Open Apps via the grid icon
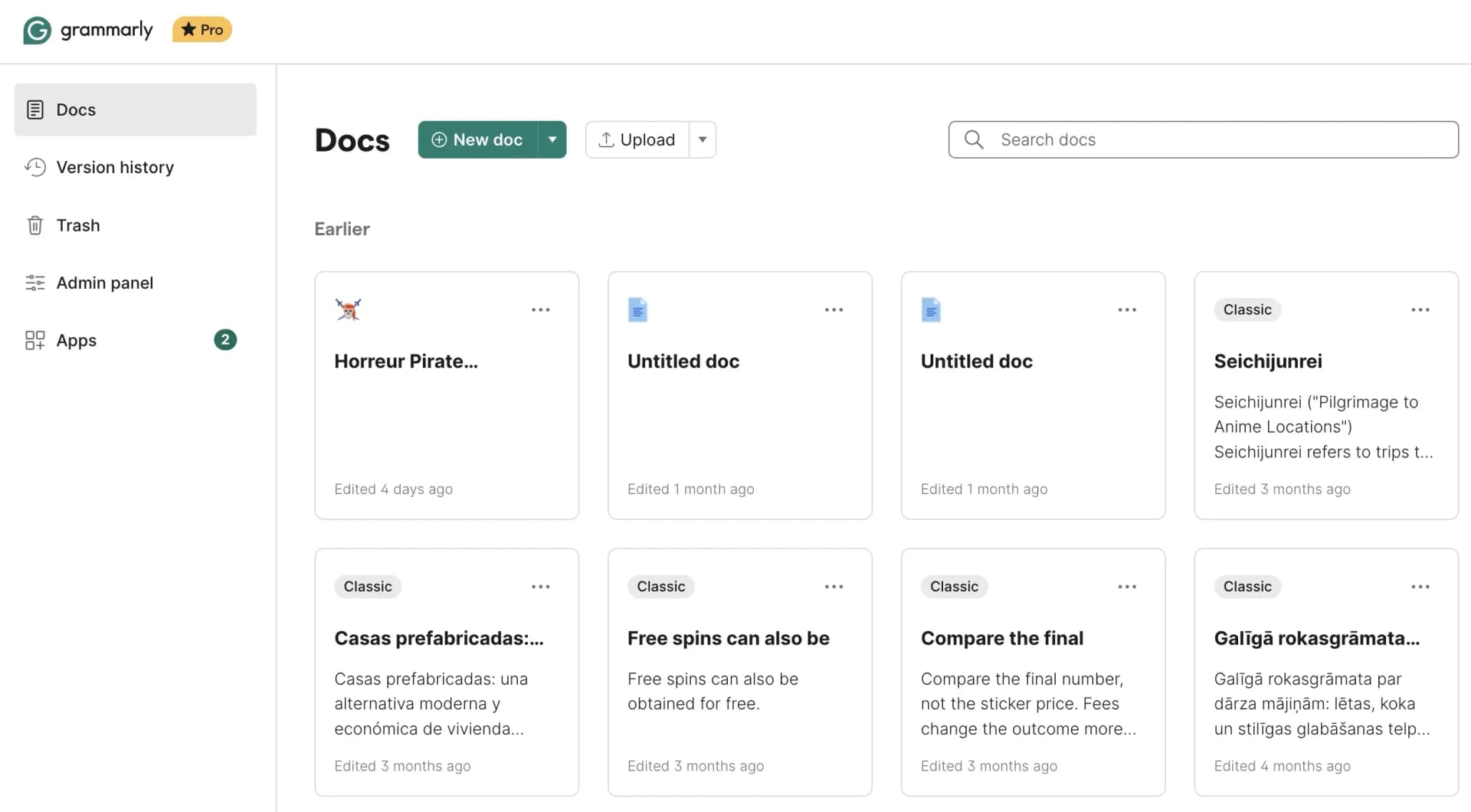This screenshot has height=812, width=1471. (x=35, y=340)
